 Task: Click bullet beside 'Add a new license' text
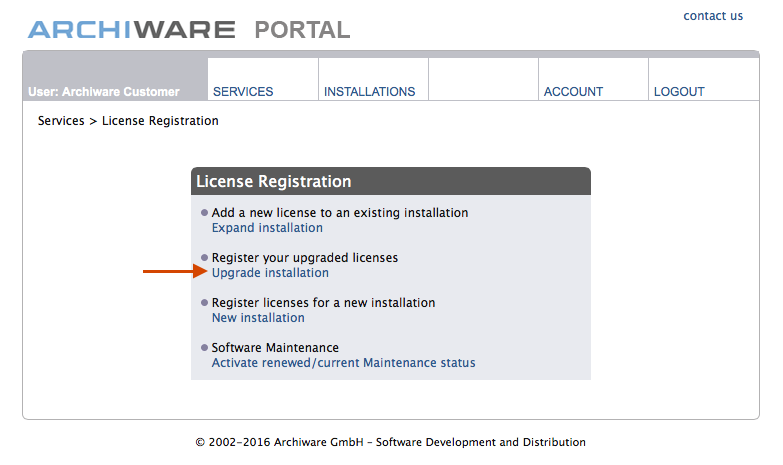pos(205,213)
